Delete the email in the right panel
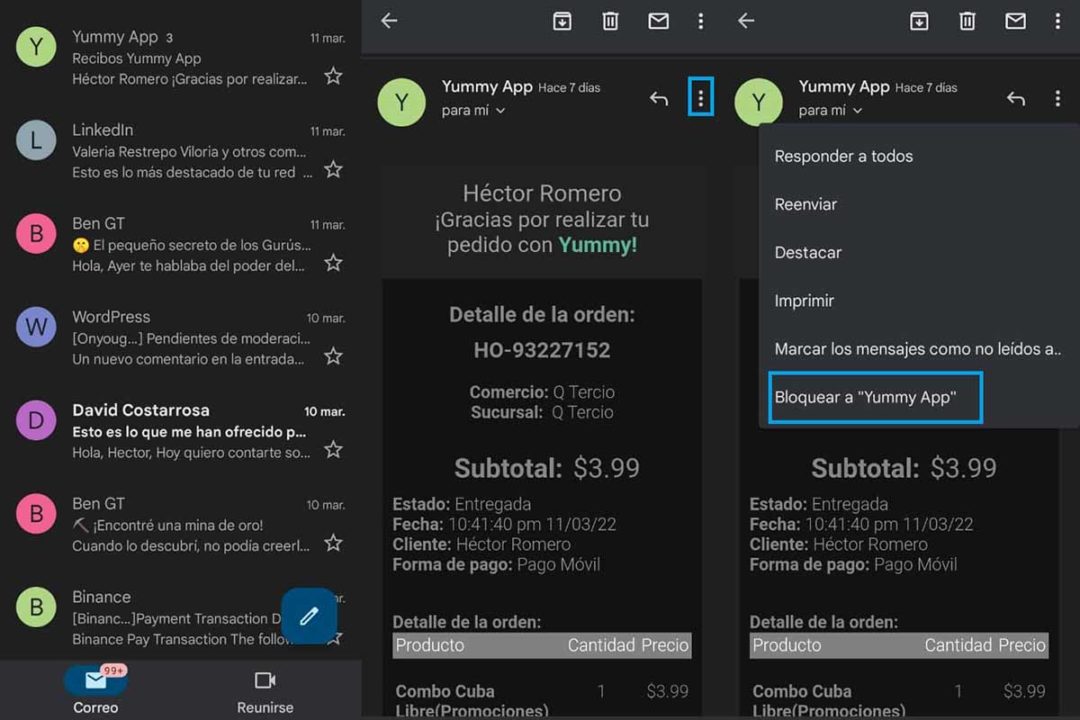Viewport: 1080px width, 720px height. point(967,21)
